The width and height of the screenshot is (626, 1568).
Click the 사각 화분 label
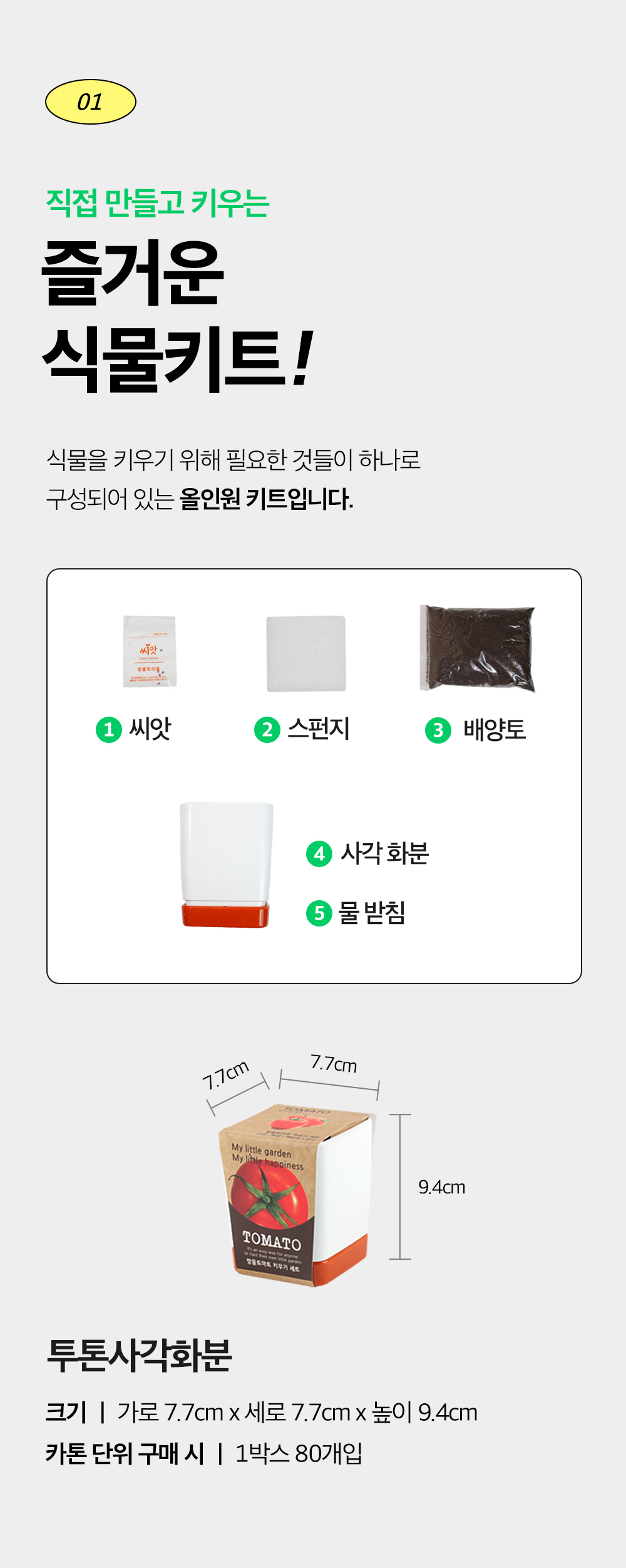[384, 853]
